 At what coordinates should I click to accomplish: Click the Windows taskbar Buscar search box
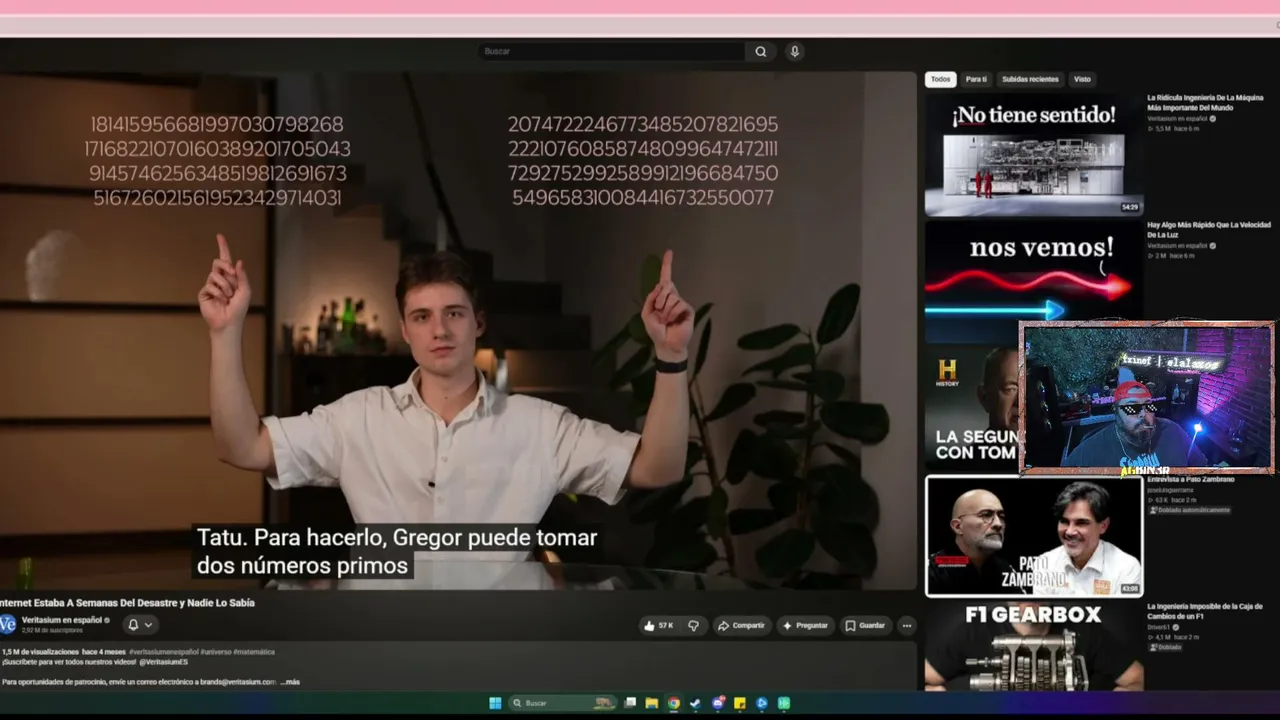(x=564, y=703)
